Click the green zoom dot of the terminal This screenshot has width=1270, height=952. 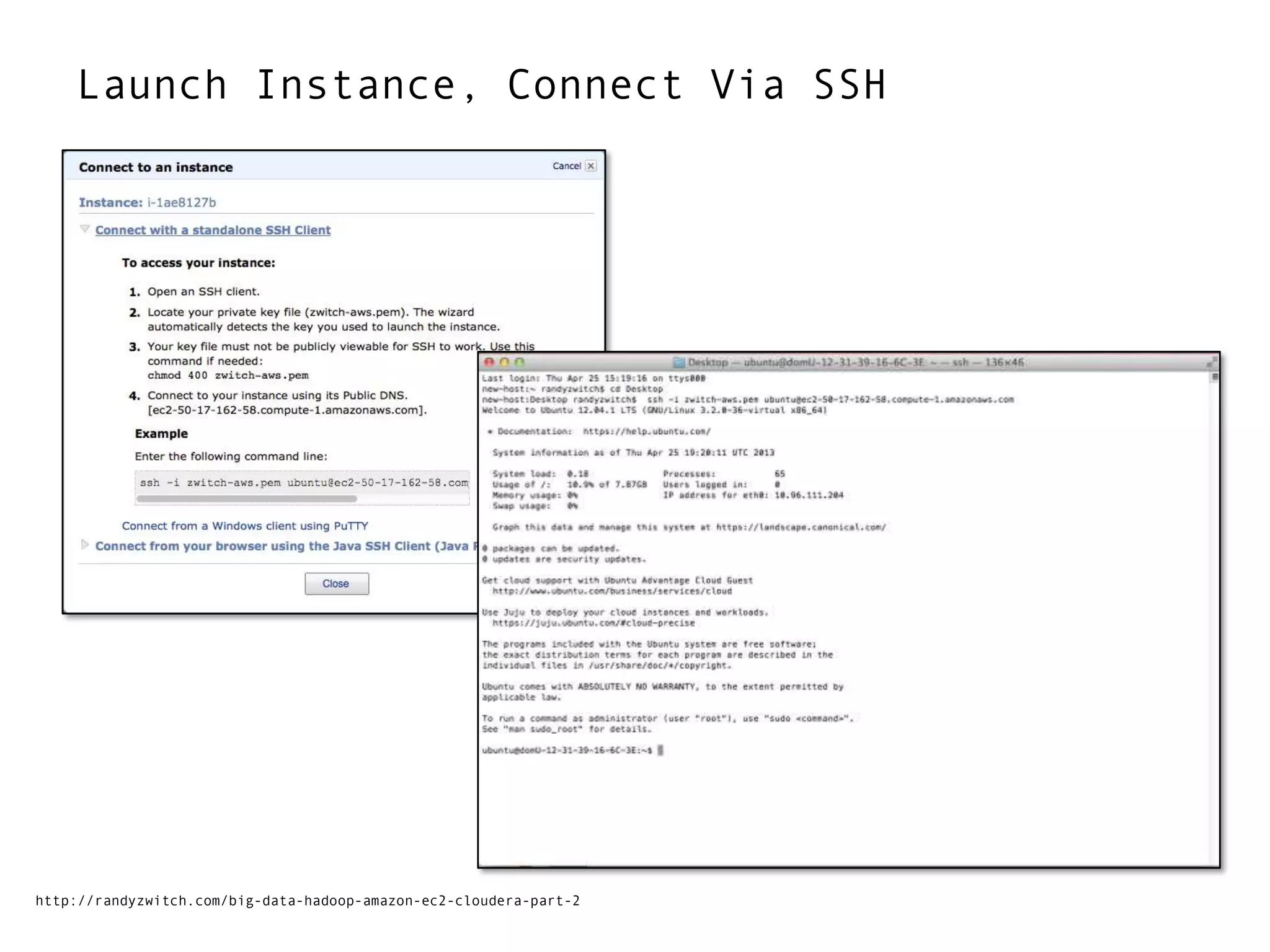coord(520,362)
